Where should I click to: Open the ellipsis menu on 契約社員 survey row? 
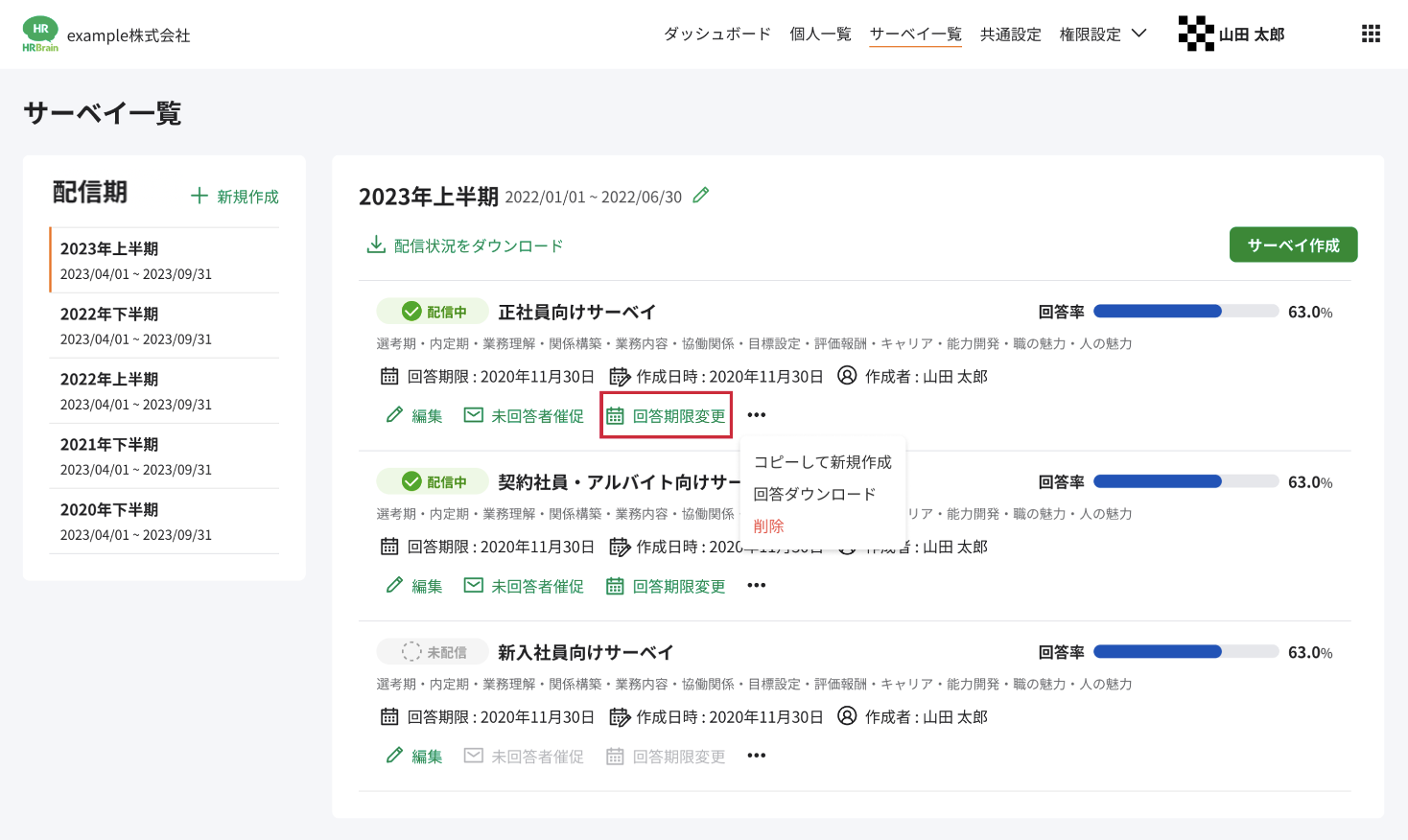pos(756,585)
